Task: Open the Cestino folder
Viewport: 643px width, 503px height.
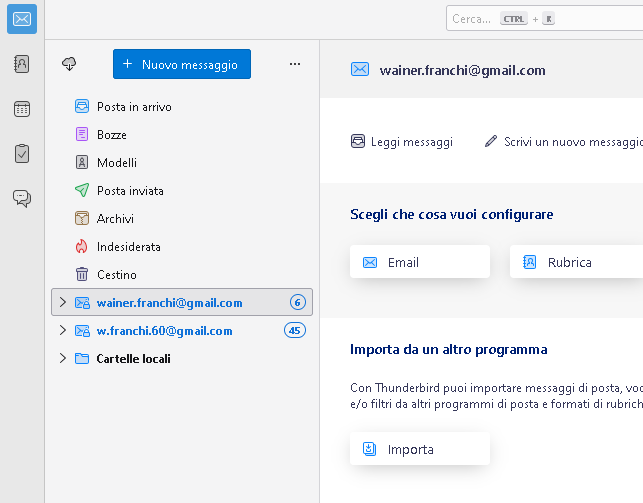Action: pos(116,274)
